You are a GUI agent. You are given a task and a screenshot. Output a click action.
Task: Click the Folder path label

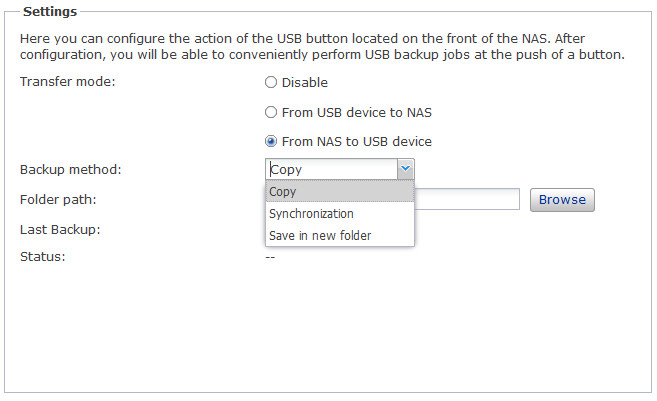tap(58, 199)
